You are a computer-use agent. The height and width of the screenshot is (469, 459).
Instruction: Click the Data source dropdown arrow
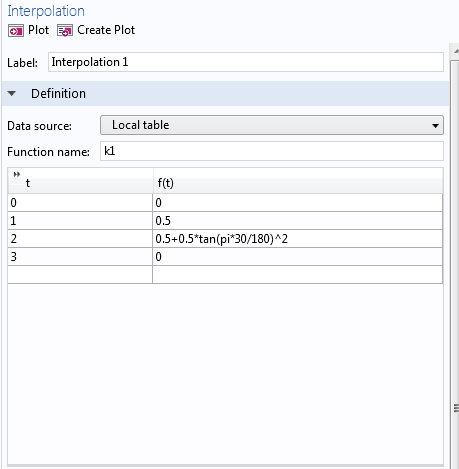coord(435,126)
